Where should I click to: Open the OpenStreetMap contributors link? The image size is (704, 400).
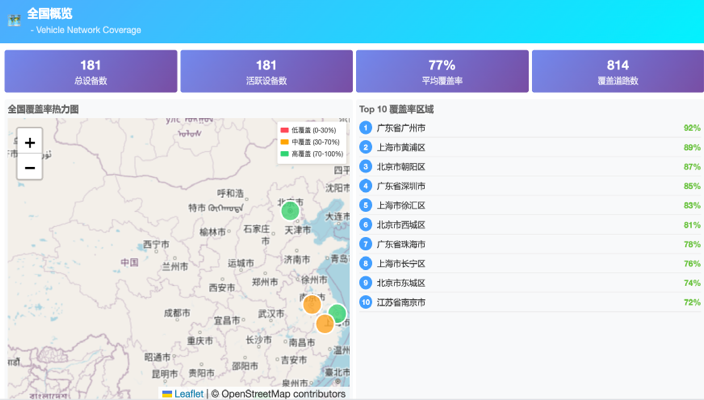click(283, 394)
